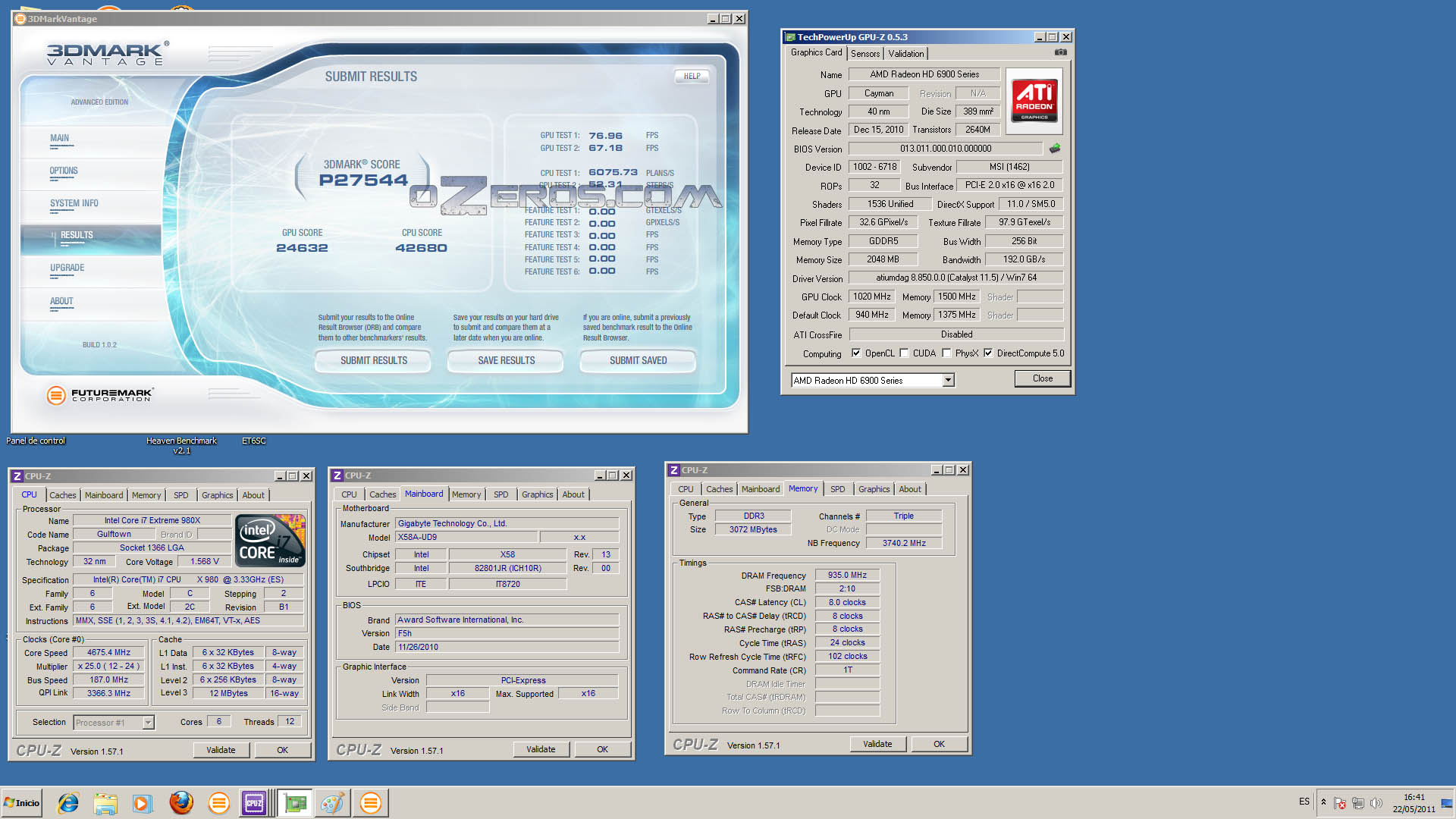Click the Panel de control desktop label
Screen dimensions: 1456x819
pos(36,441)
